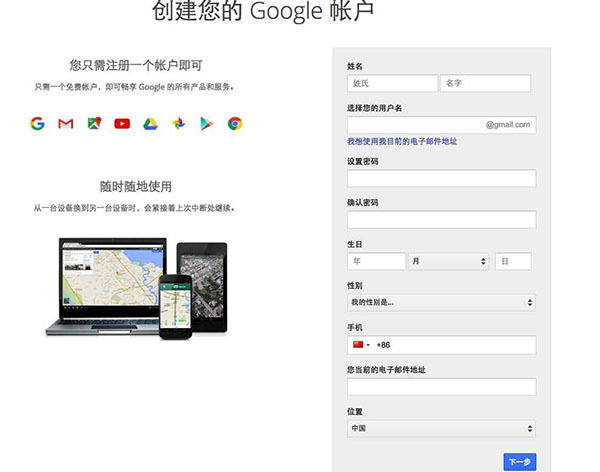This screenshot has width=600, height=472.
Task: Focus the birth day 日 field
Action: coord(513,261)
